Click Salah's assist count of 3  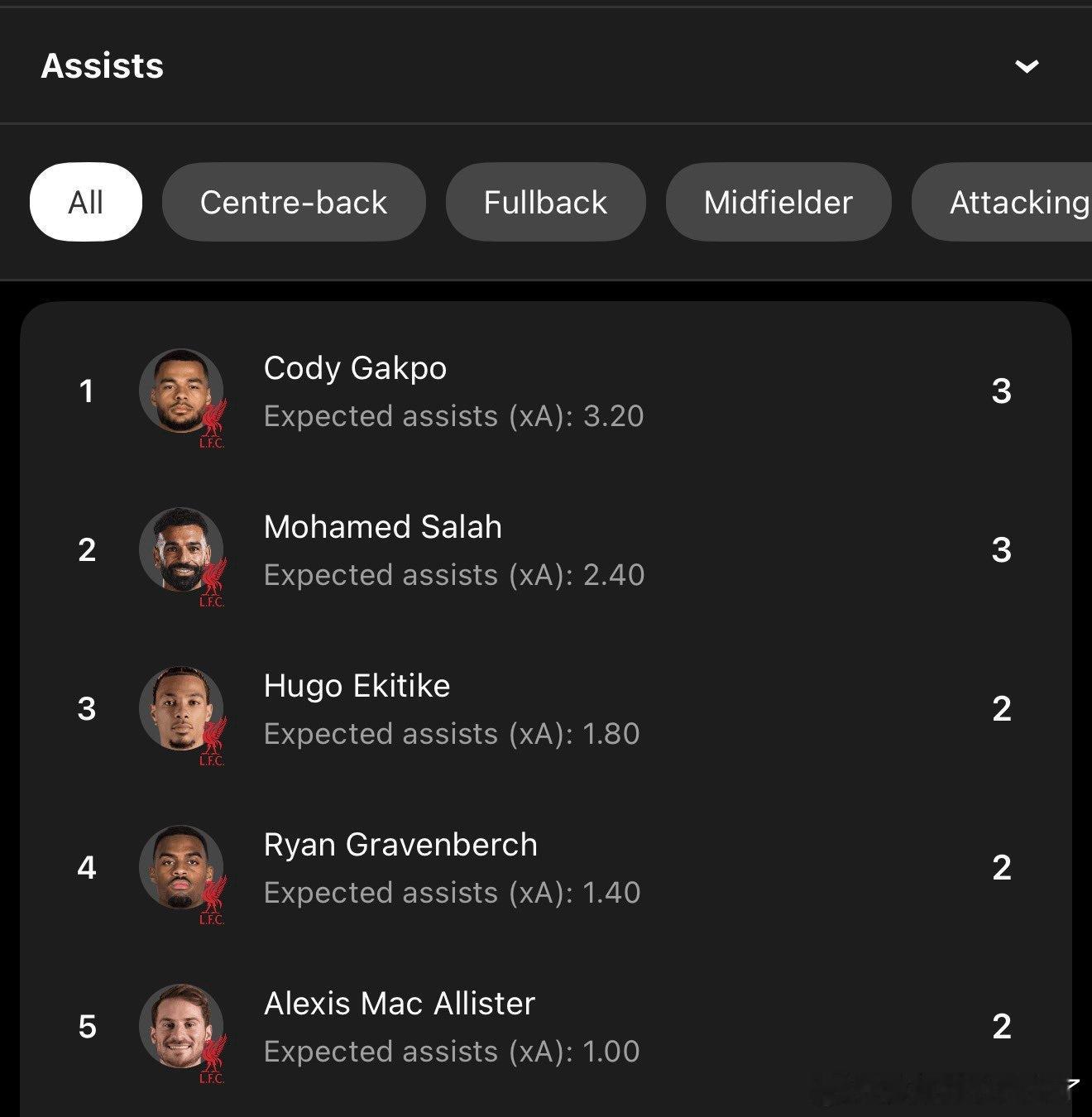coord(1001,550)
